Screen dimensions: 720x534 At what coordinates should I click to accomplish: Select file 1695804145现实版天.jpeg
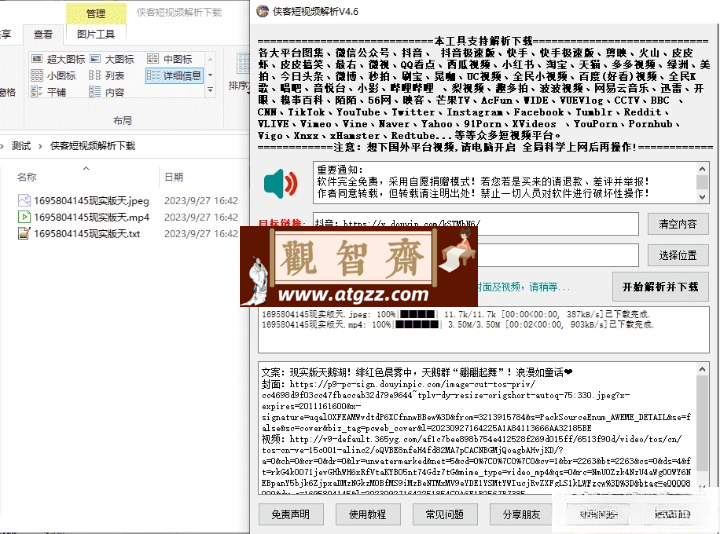[x=91, y=201]
